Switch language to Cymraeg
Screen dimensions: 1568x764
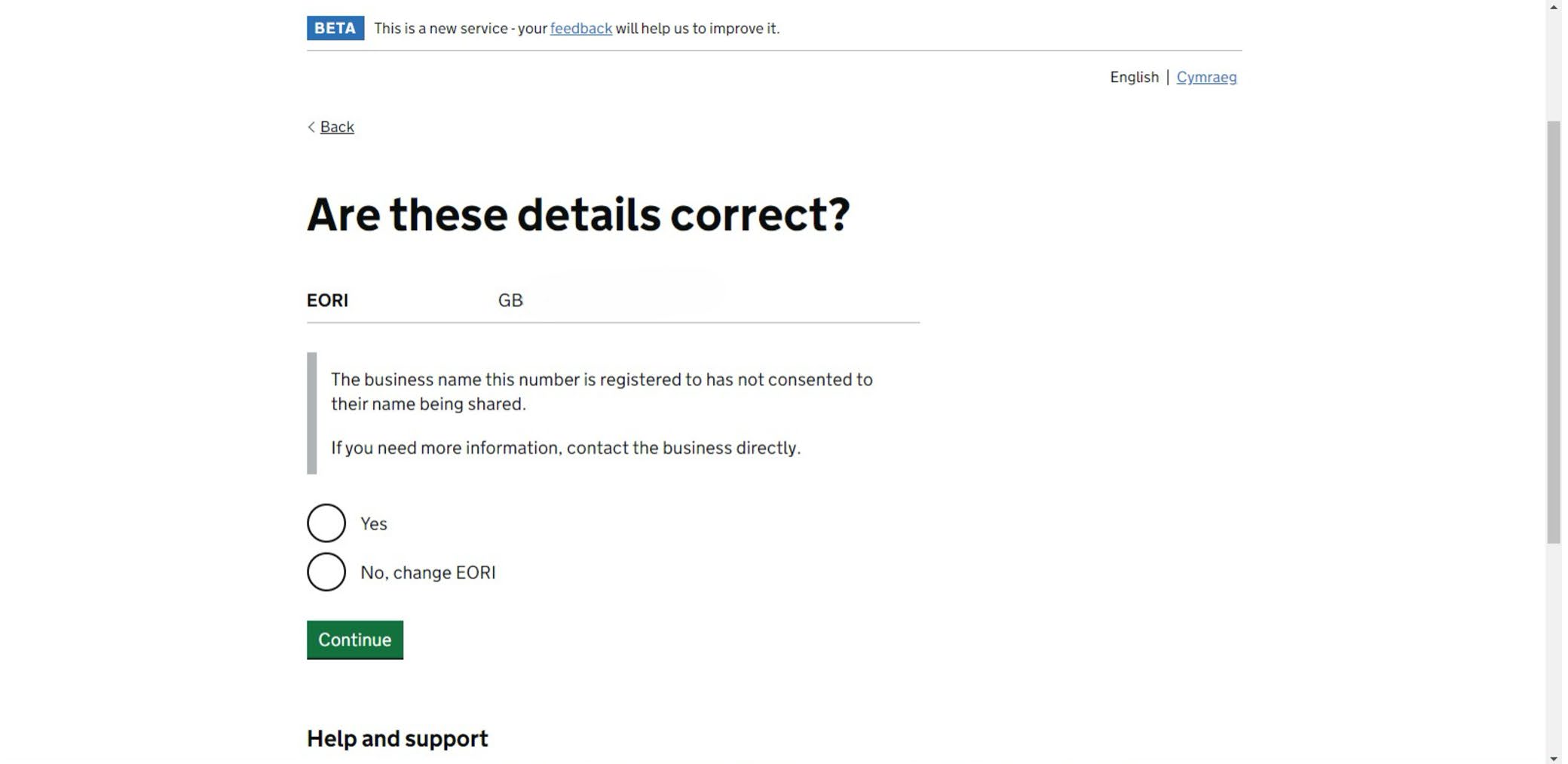click(x=1206, y=78)
